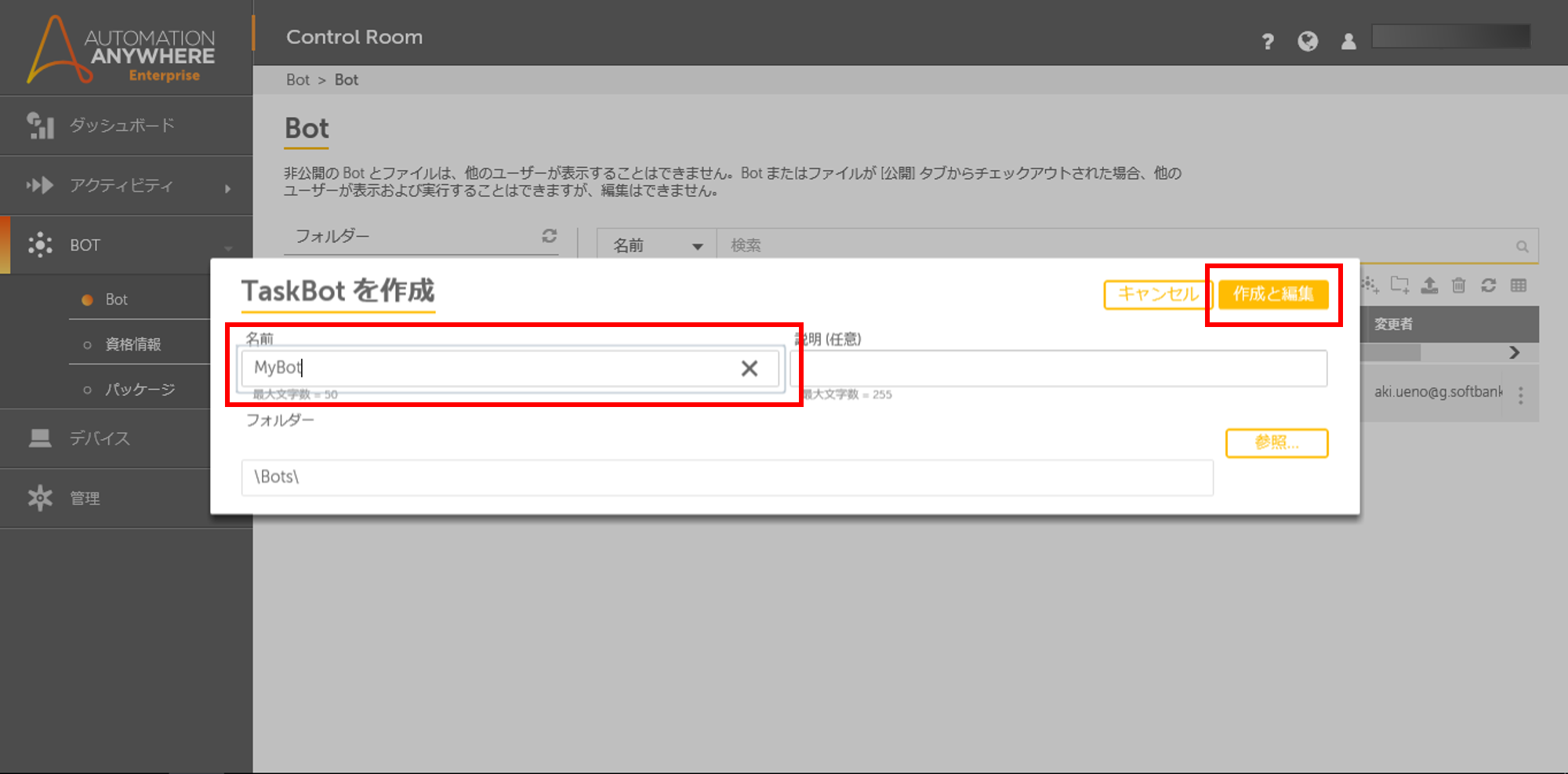The height and width of the screenshot is (774, 1568).
Task: Refresh the フォルダー panel
Action: pyautogui.click(x=550, y=235)
